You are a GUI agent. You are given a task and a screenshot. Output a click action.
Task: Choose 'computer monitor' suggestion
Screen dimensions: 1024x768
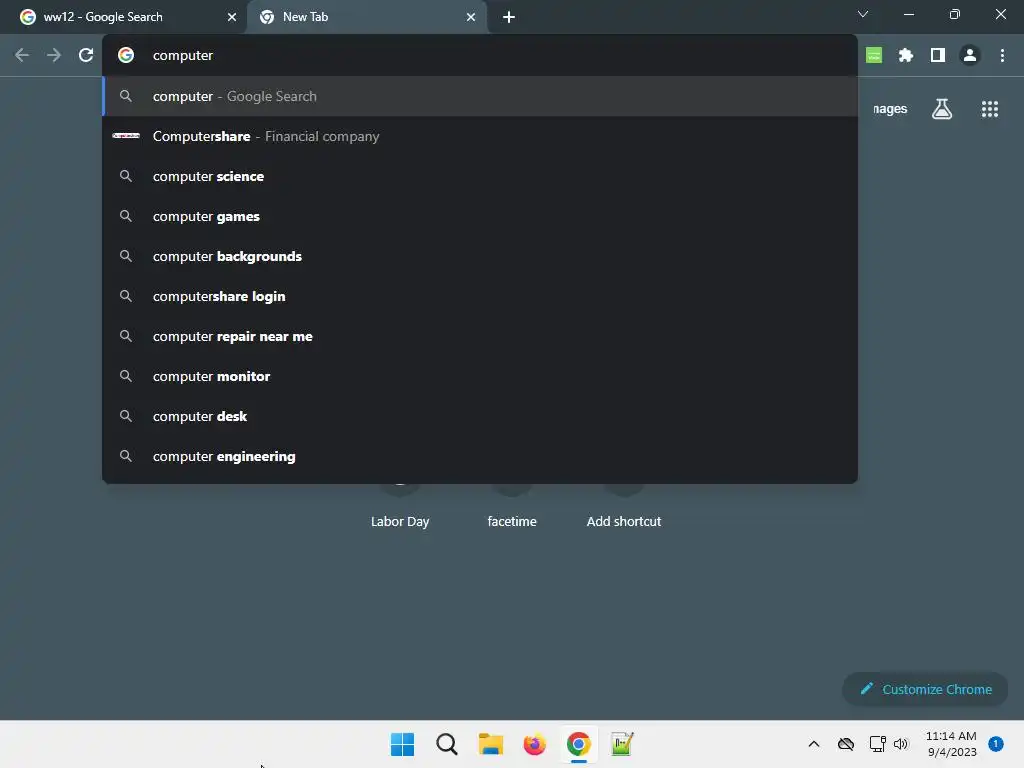[x=480, y=376]
